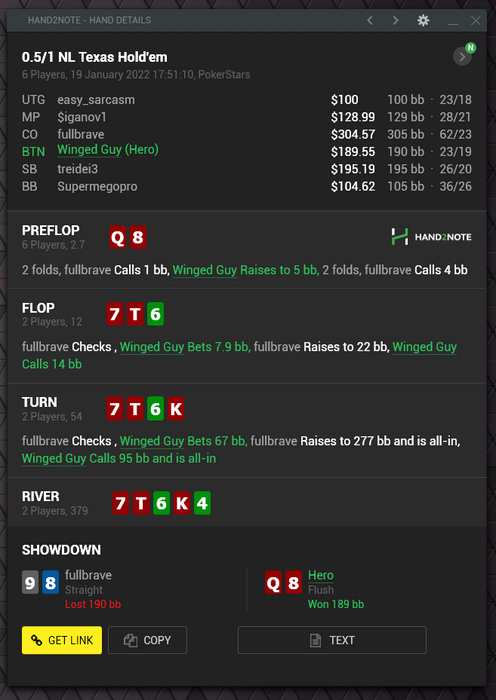Click blue 8 card of fullbrave
This screenshot has width=496, height=700.
50,583
